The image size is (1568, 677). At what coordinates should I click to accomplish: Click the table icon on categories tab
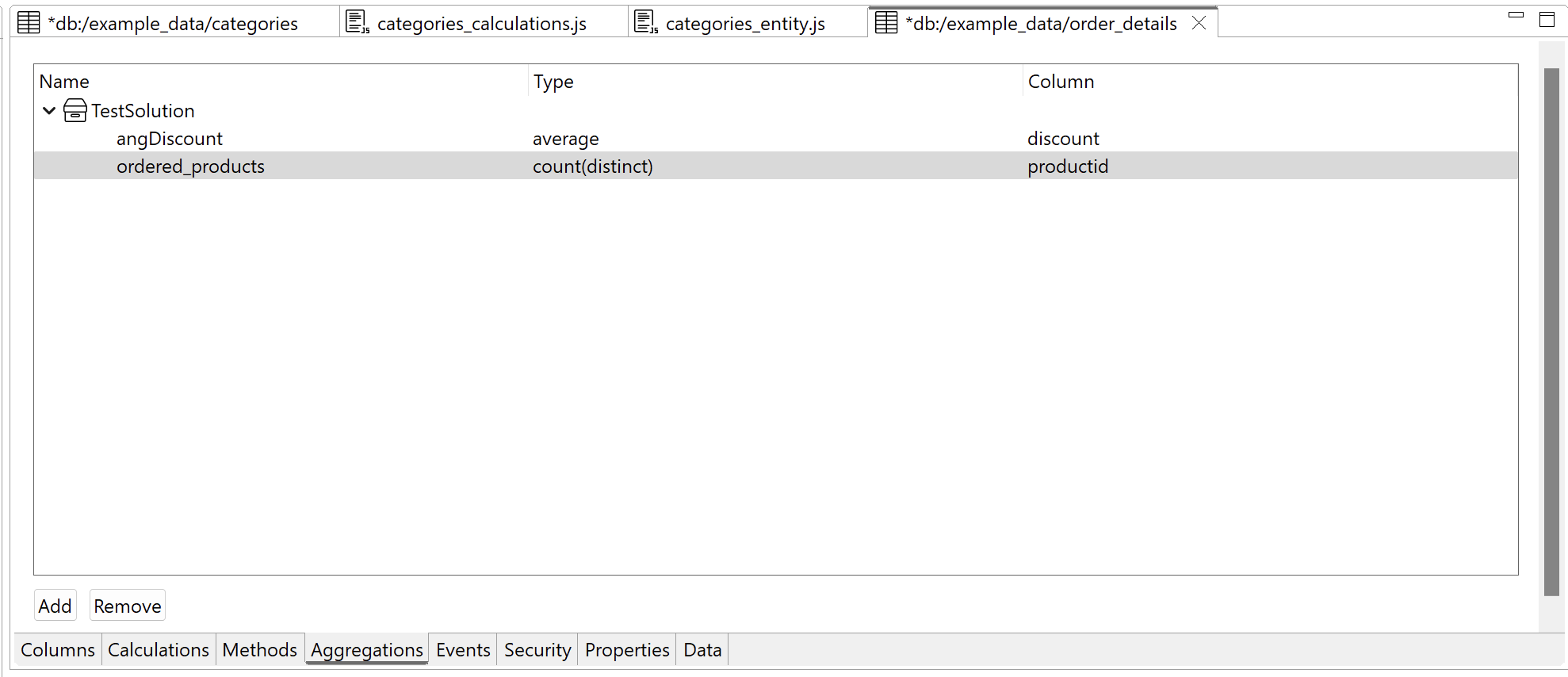[x=29, y=23]
